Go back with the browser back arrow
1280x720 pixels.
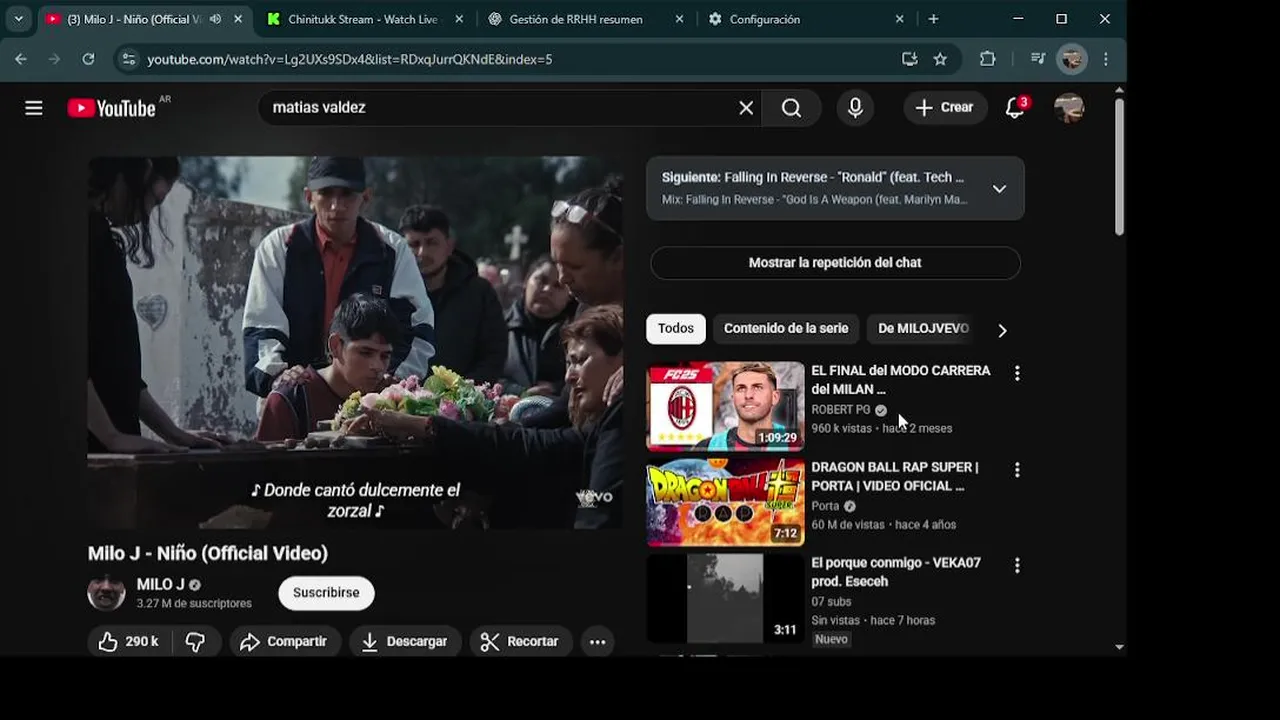point(21,59)
